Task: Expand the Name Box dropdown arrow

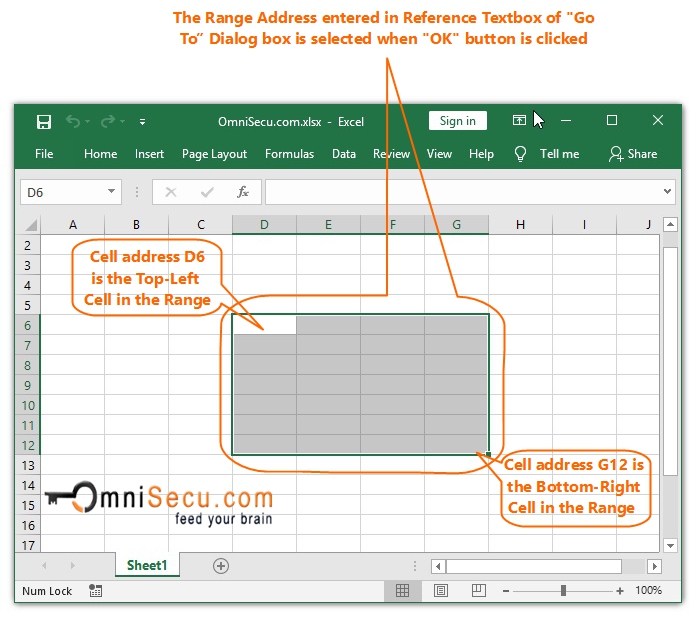Action: click(111, 191)
